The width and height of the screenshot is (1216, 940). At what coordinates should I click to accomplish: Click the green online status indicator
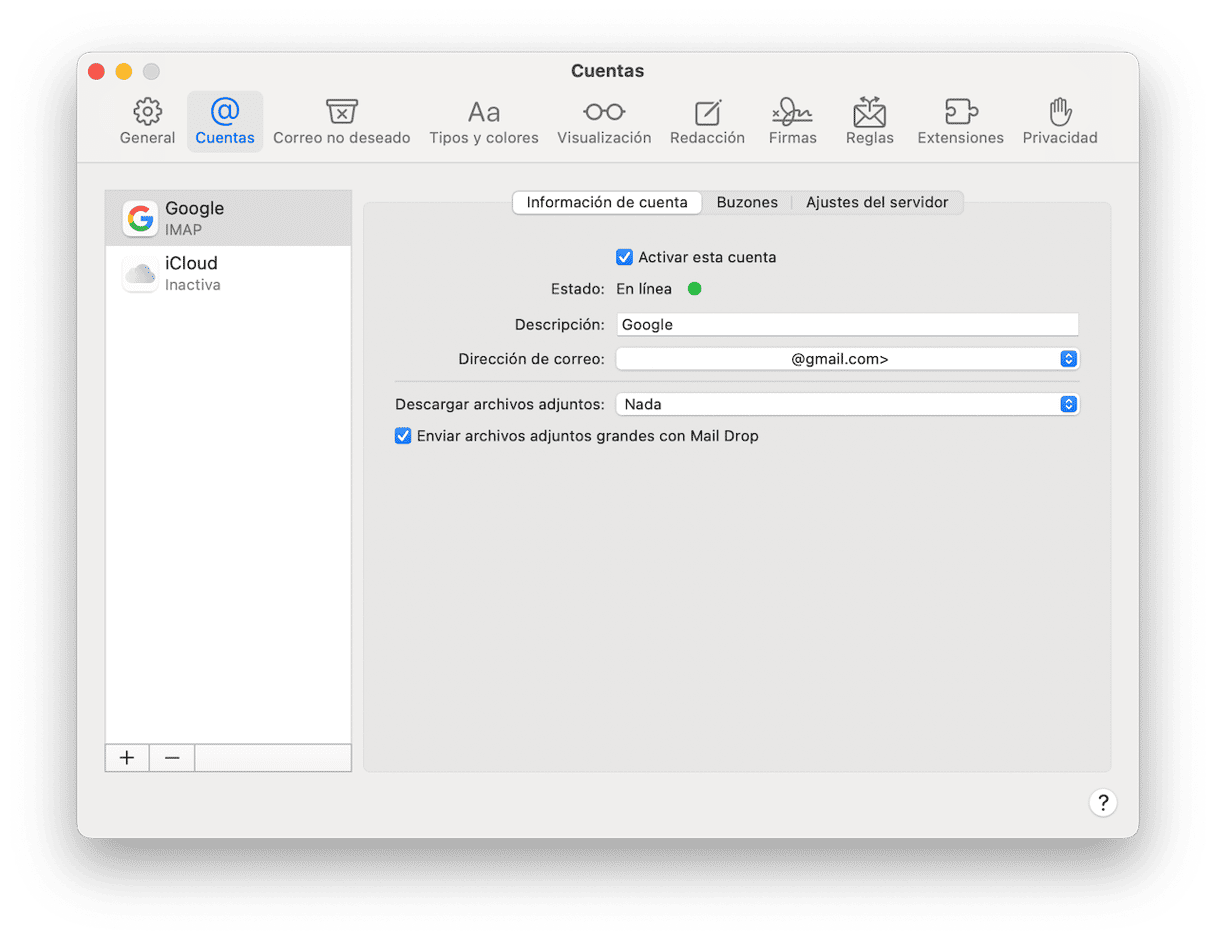(x=694, y=289)
